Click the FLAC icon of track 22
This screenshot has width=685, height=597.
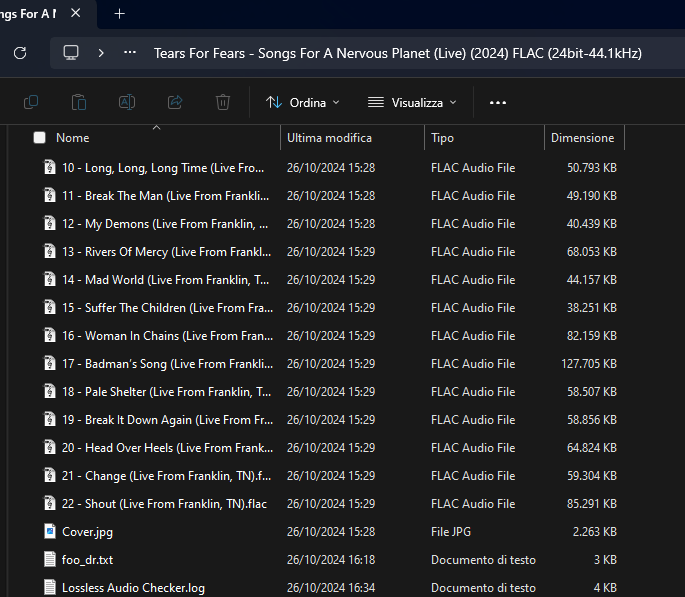click(x=50, y=503)
